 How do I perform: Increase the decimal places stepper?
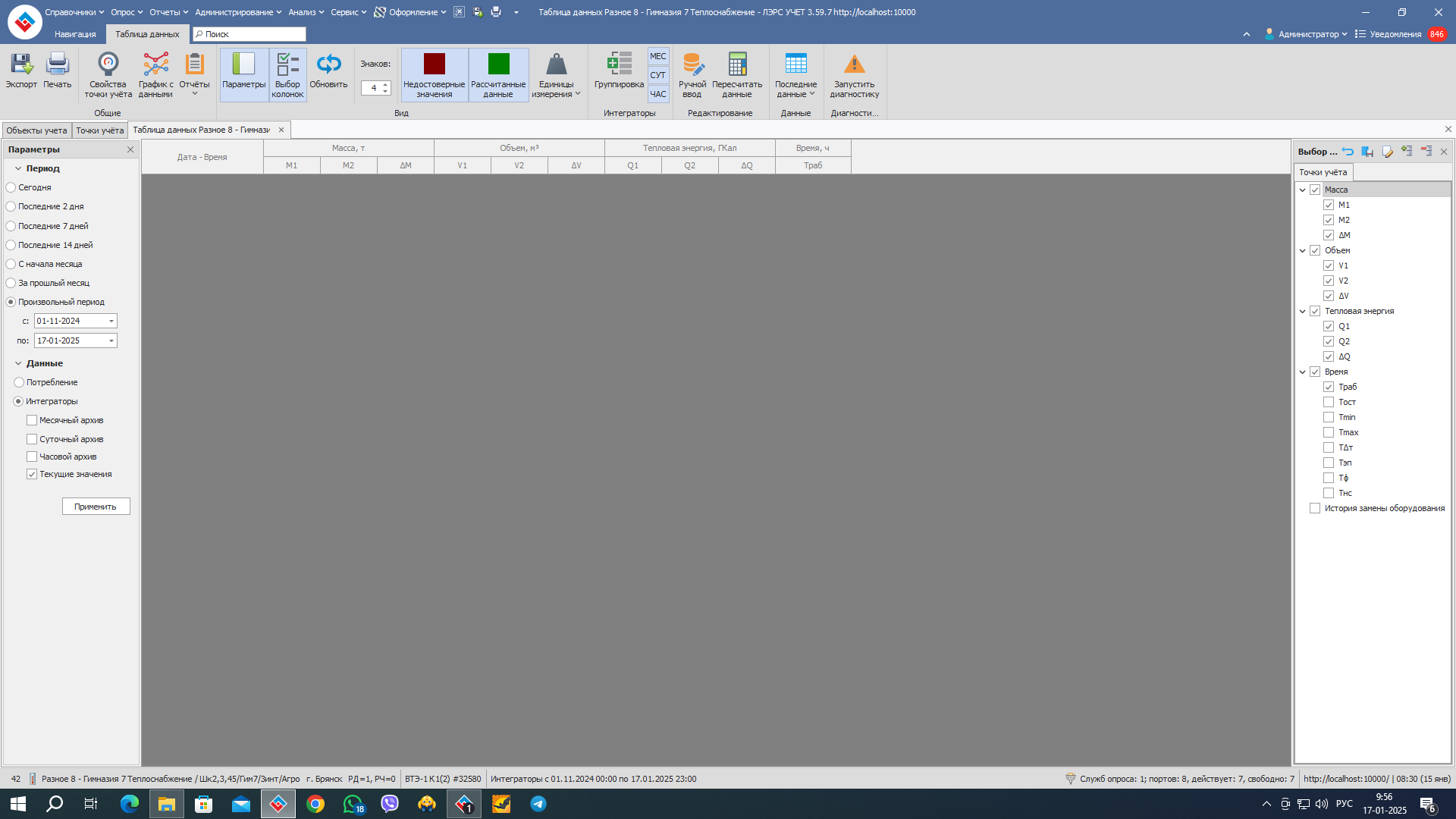point(385,84)
